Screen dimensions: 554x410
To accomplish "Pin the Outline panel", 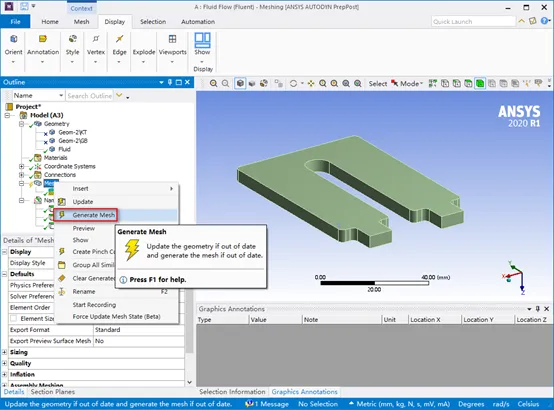I will pyautogui.click(x=170, y=82).
